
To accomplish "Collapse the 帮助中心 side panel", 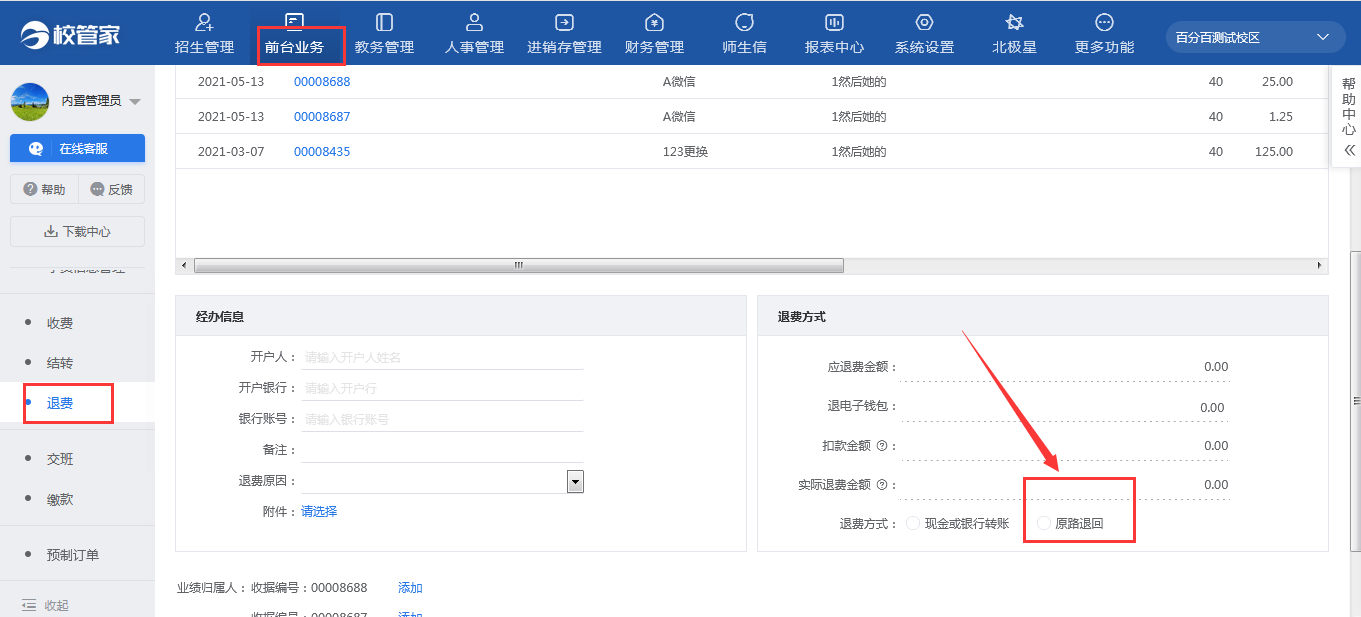I will tap(1349, 150).
